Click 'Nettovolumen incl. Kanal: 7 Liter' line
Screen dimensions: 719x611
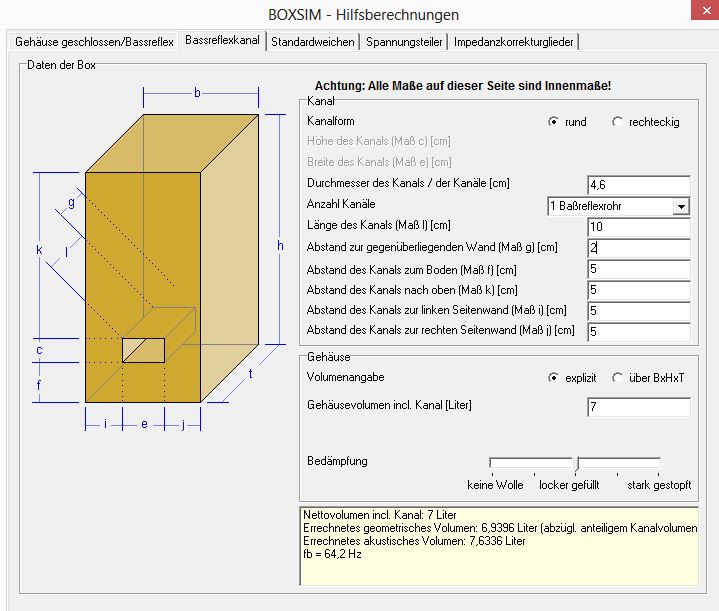[380, 515]
